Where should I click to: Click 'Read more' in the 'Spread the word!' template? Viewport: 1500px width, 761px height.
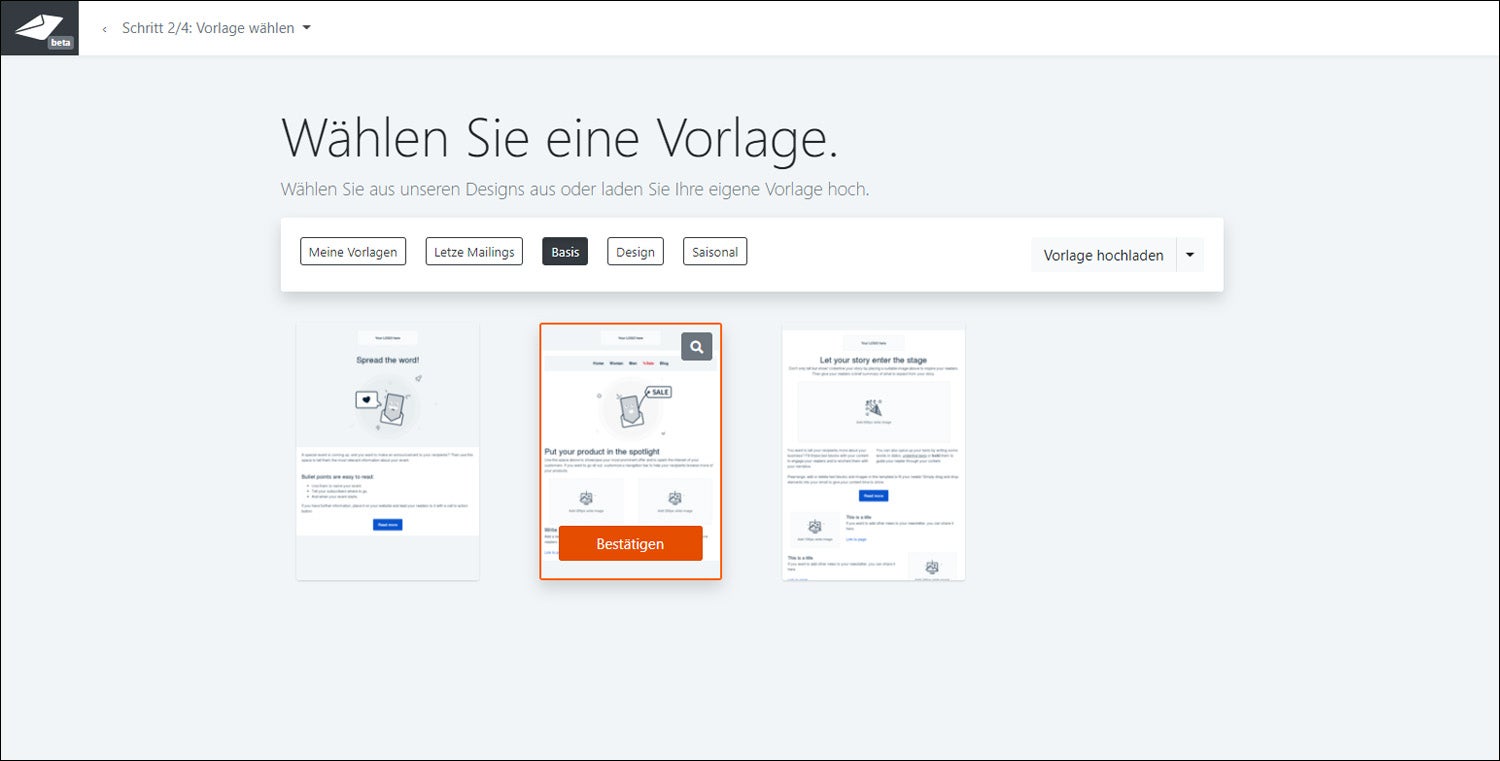pyautogui.click(x=388, y=524)
